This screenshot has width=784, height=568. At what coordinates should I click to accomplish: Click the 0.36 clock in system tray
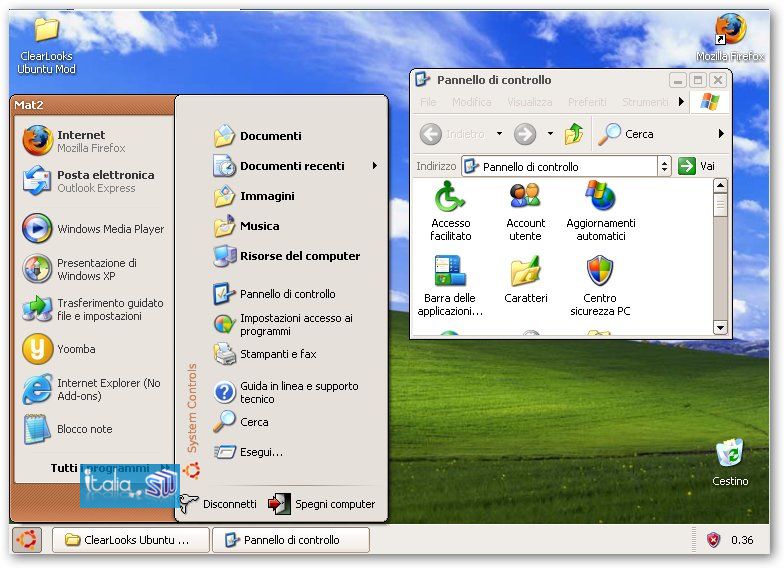point(742,540)
